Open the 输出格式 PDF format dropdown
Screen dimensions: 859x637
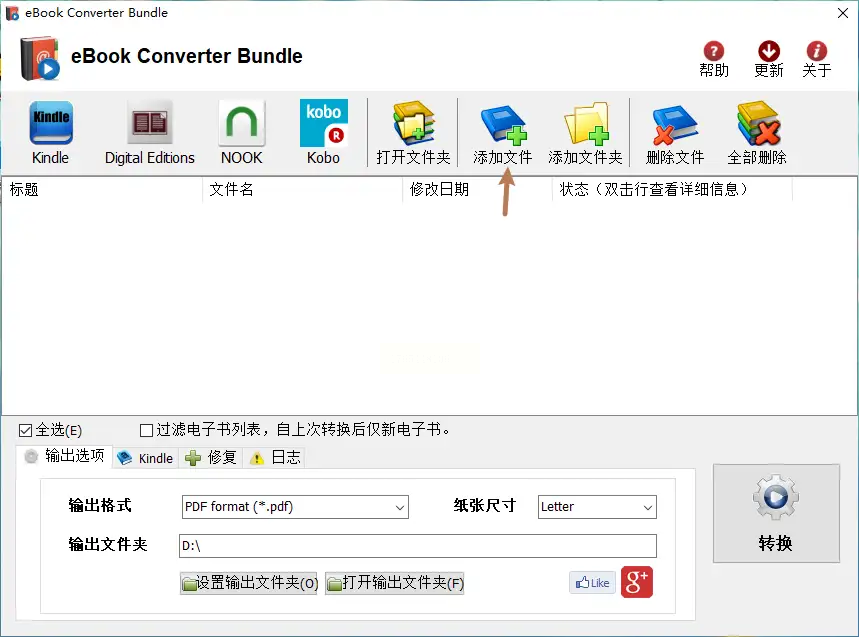coord(295,507)
